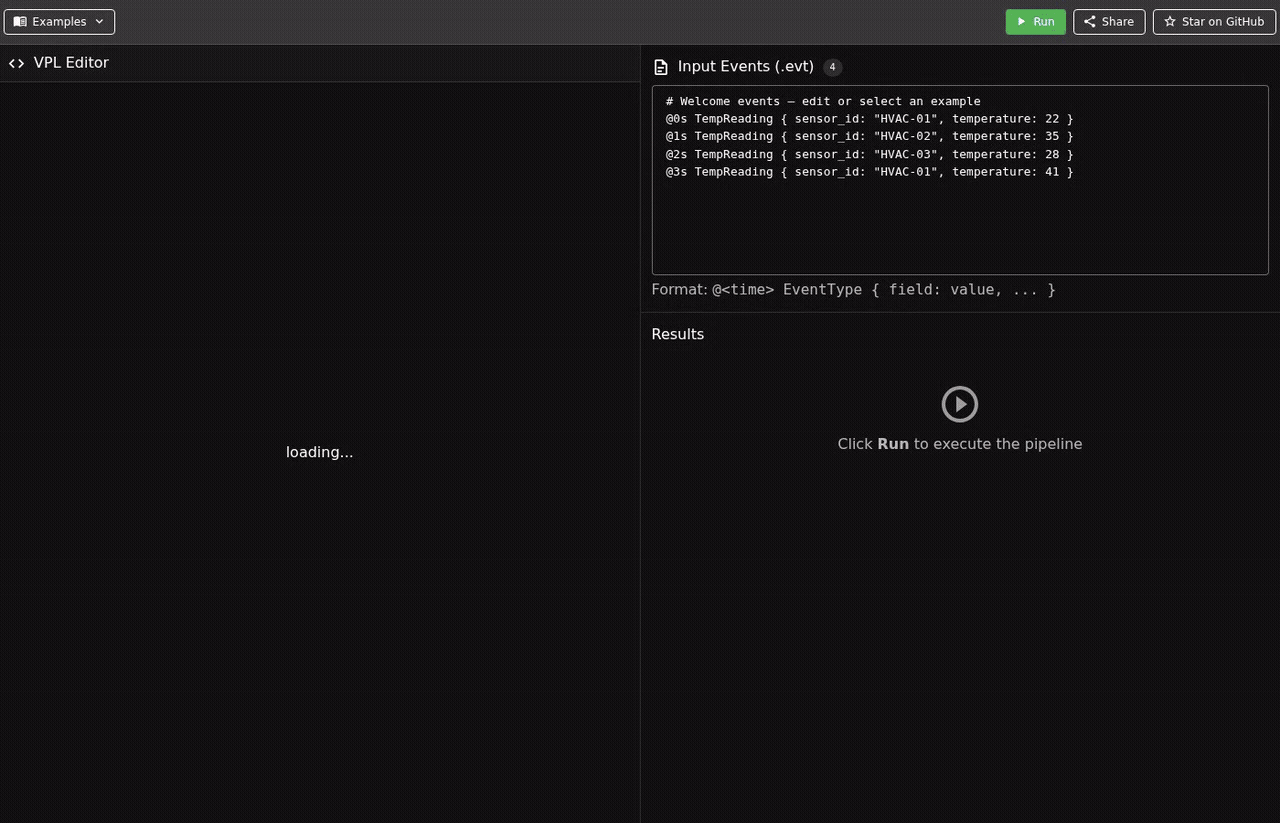Click the event format hint text below the editor

[x=854, y=289]
